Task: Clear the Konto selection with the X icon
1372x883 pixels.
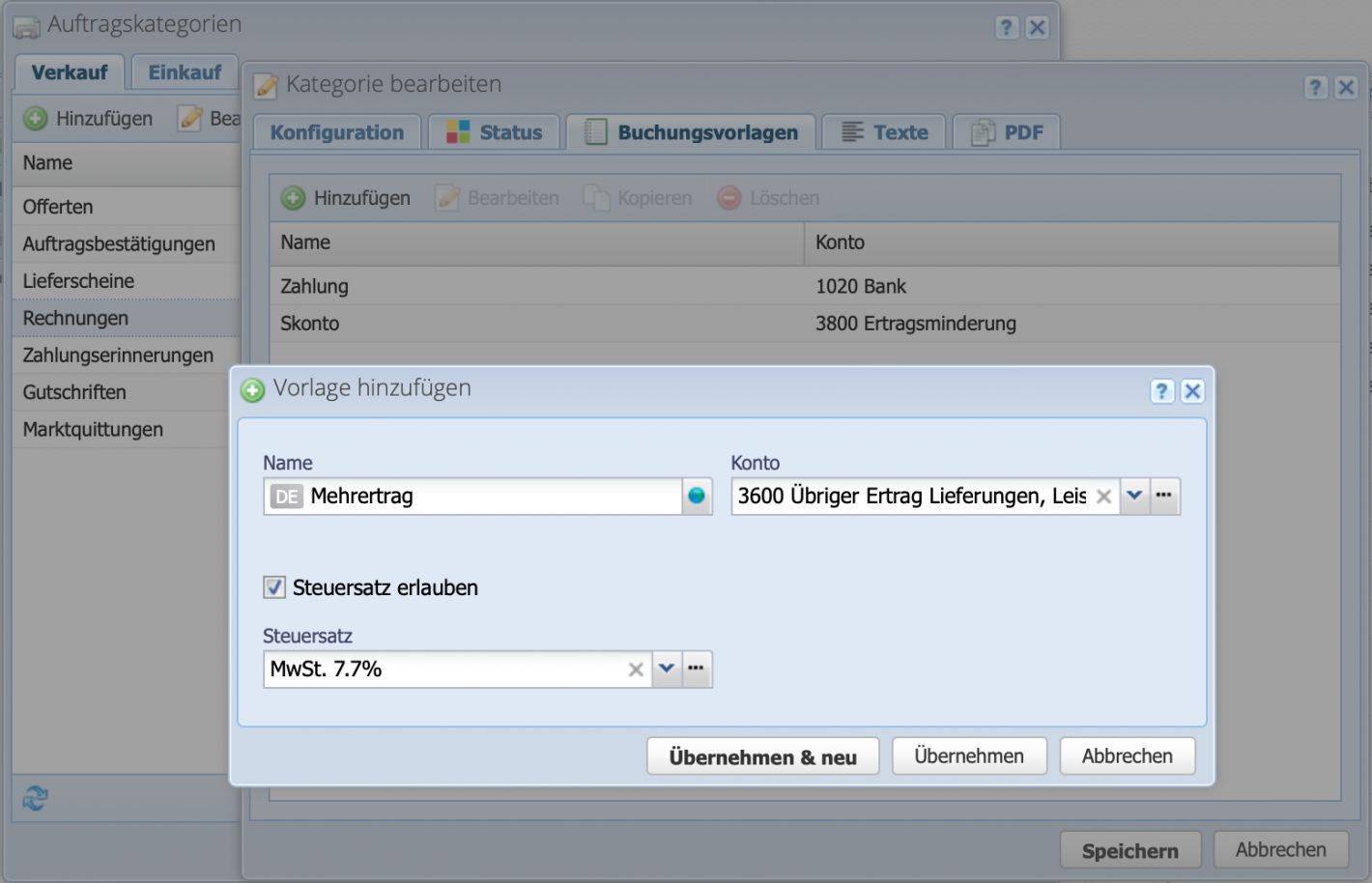Action: coord(1104,496)
